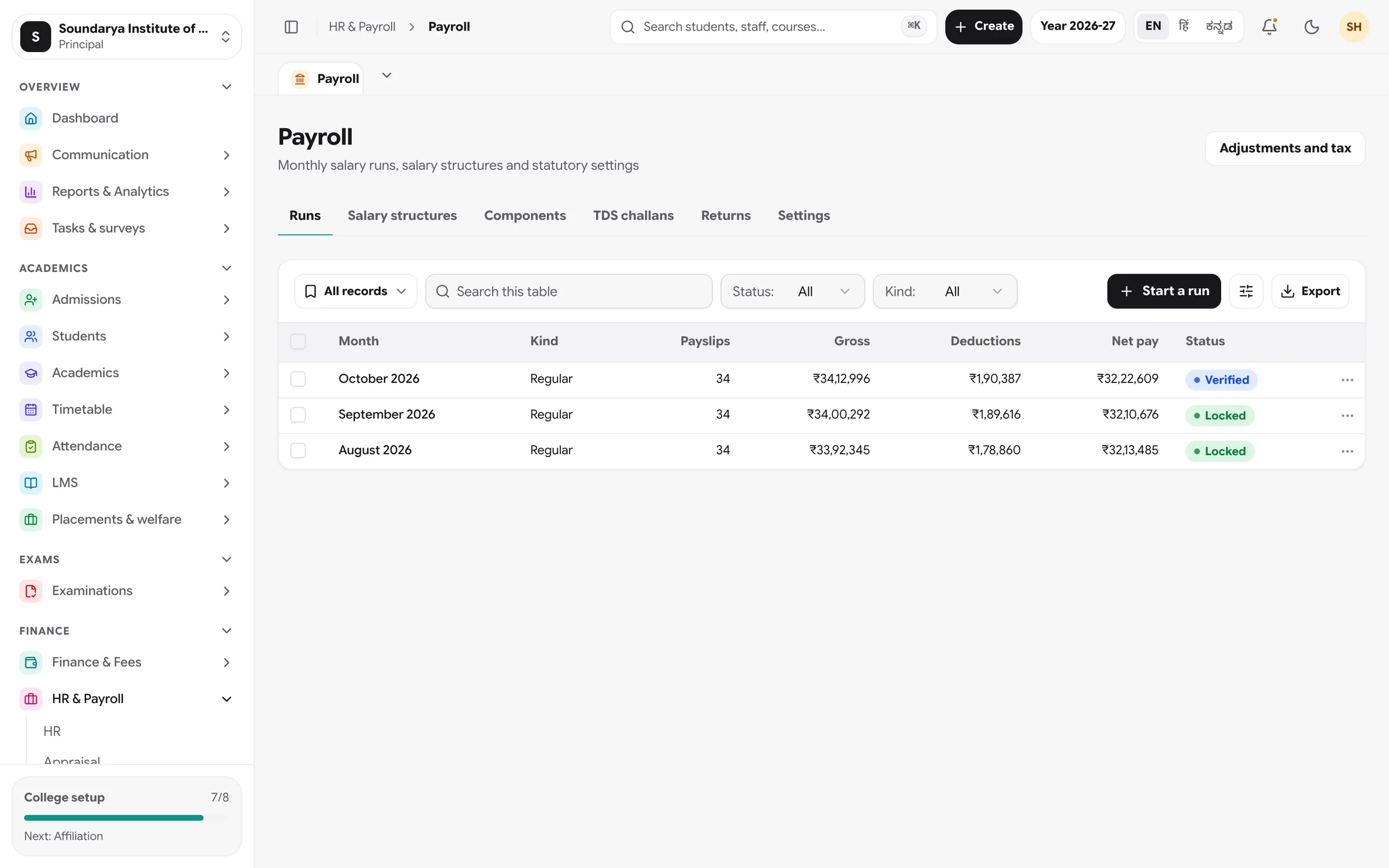The image size is (1389, 868).
Task: Open the Returns tab
Action: click(x=726, y=215)
